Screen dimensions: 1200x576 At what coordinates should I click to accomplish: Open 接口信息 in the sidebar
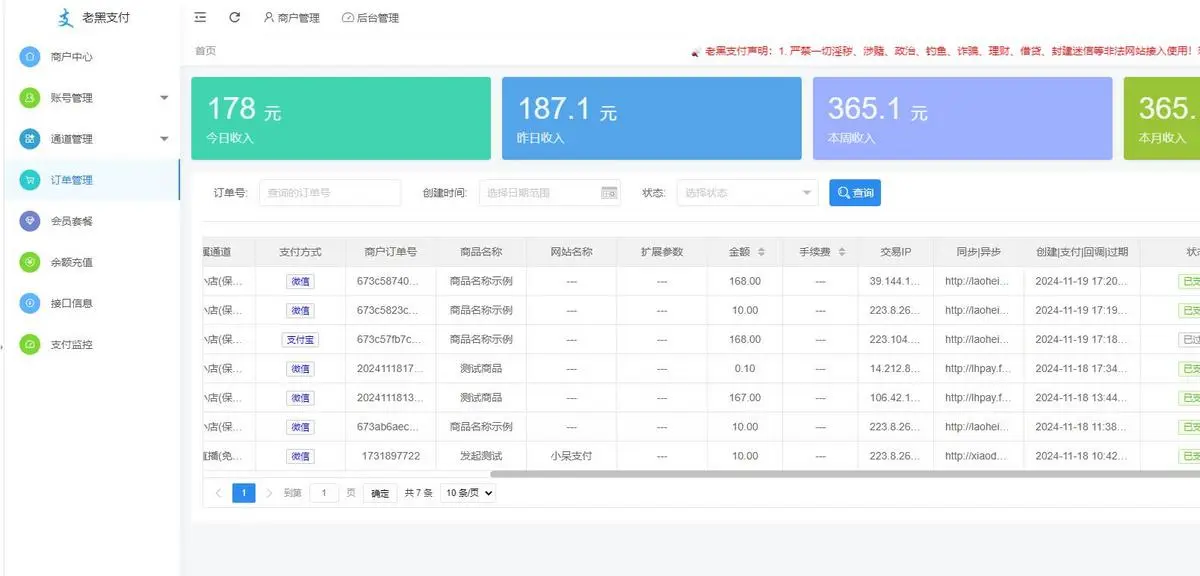tap(70, 303)
